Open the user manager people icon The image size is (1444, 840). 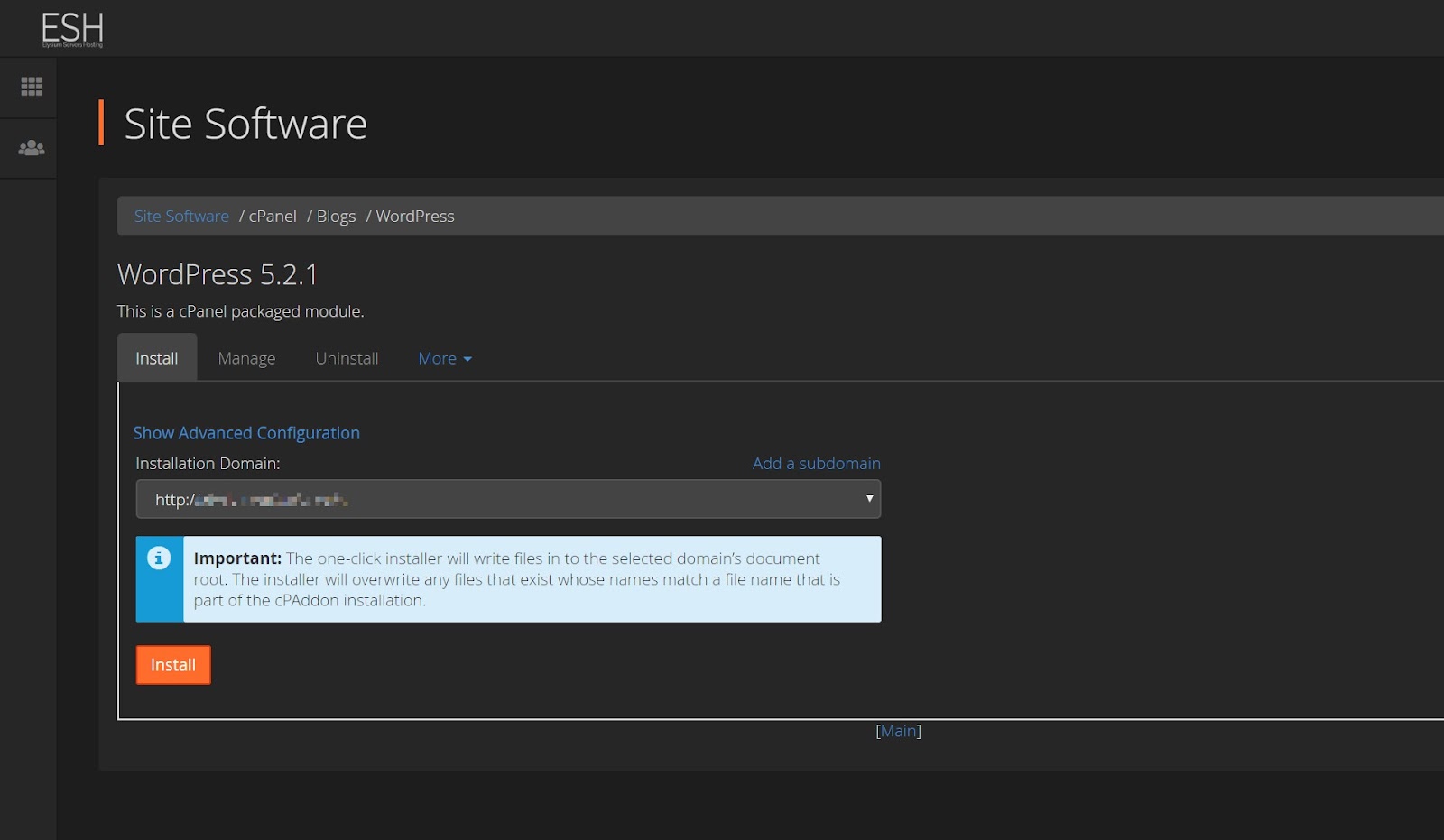coord(32,148)
